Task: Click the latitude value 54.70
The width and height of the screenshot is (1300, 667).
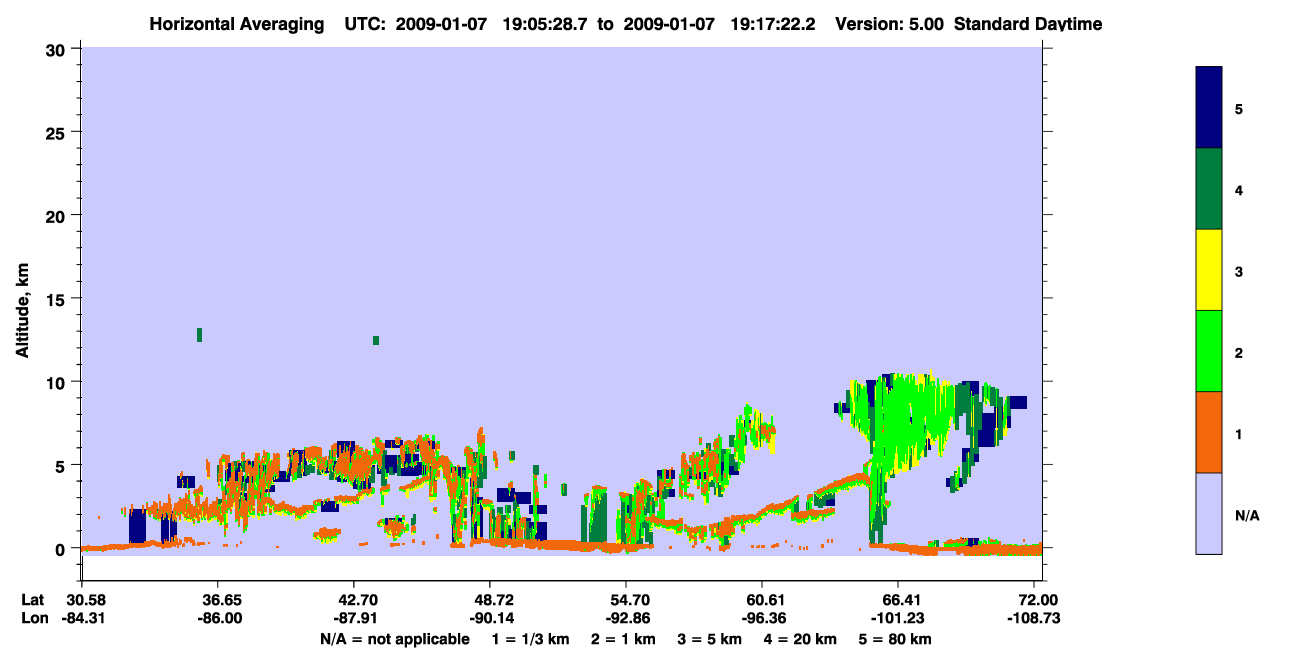Action: (626, 599)
